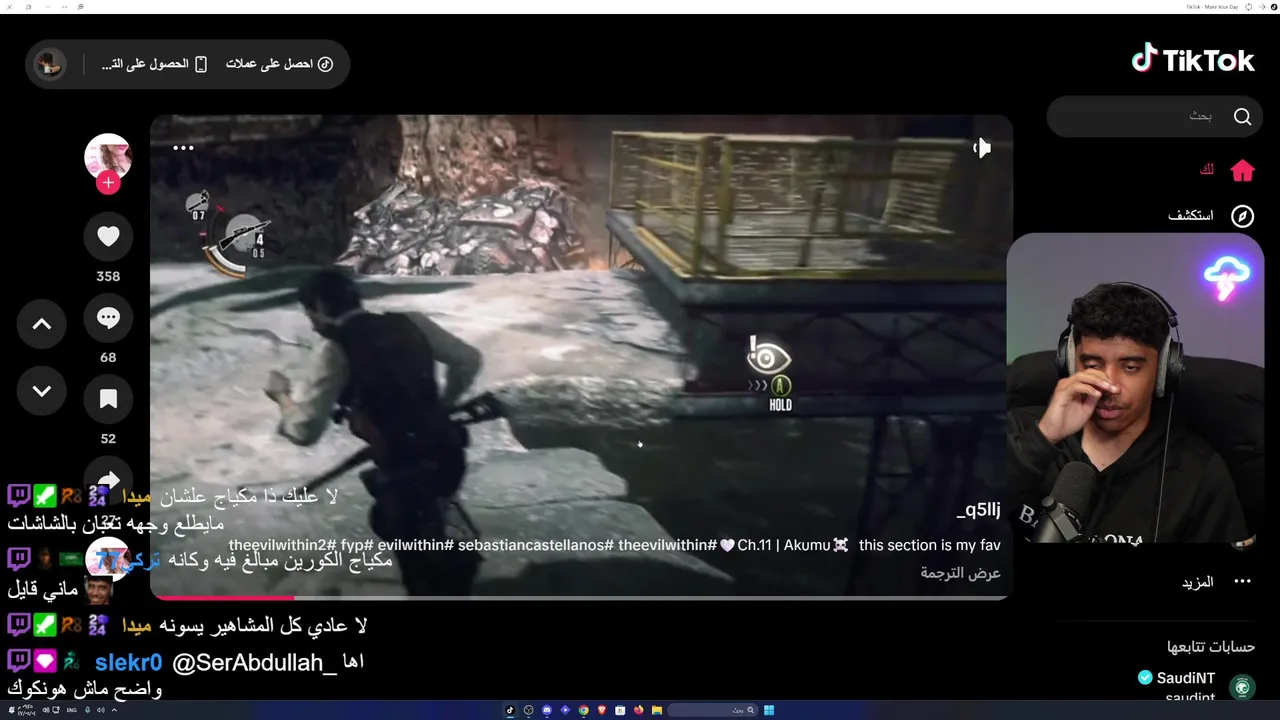
Task: Open the #theevilwithin2 hashtag
Action: click(x=283, y=545)
